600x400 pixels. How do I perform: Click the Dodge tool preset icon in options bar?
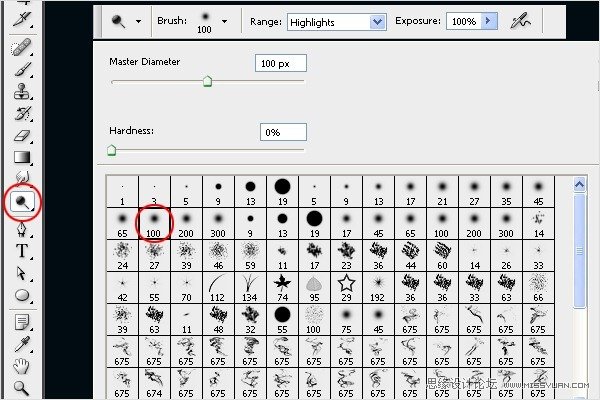click(x=118, y=21)
